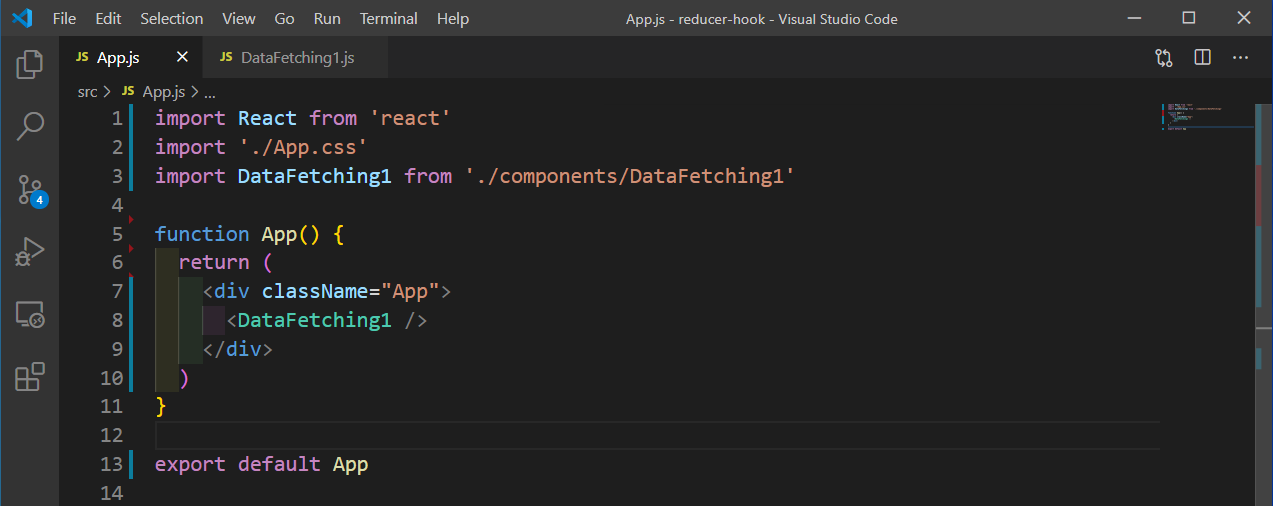Close the Visual Studio Code window
Image resolution: width=1273 pixels, height=506 pixels.
click(x=1243, y=18)
